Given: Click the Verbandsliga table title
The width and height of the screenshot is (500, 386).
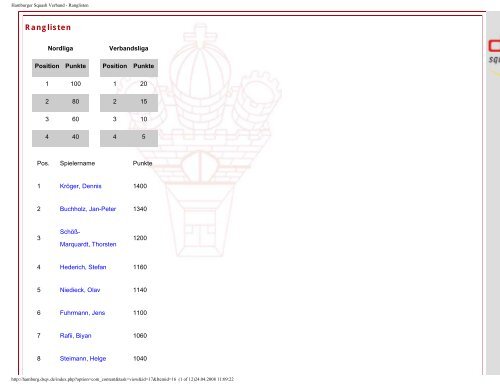Looking at the screenshot, I should 129,48.
